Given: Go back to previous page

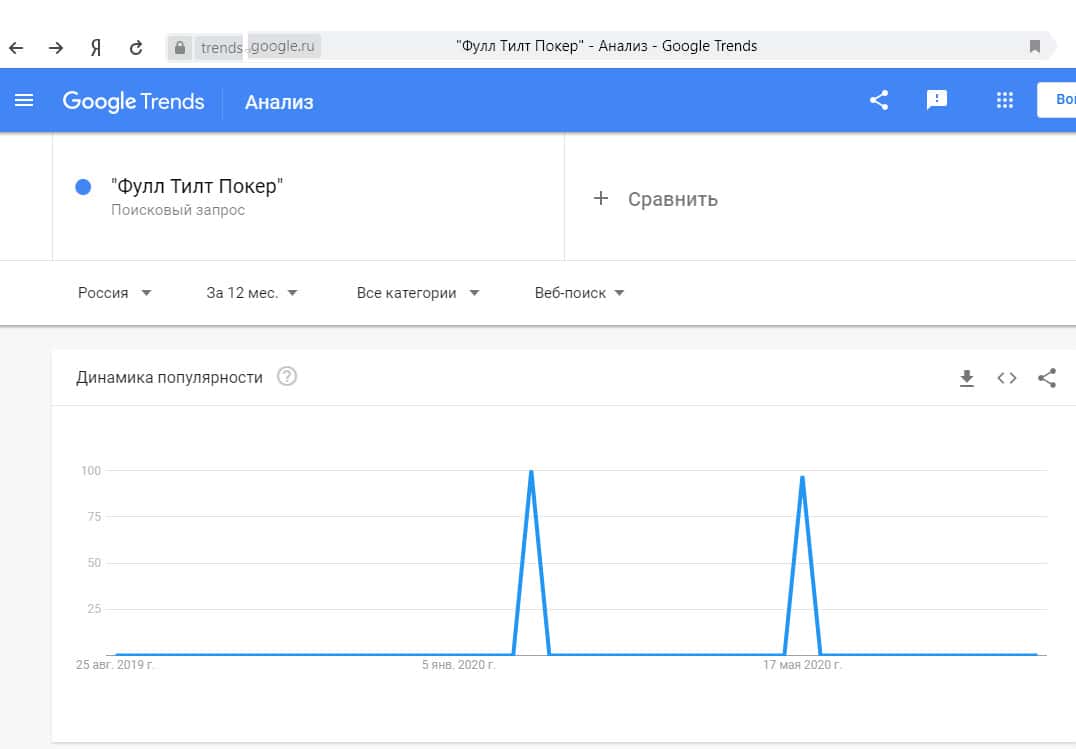Looking at the screenshot, I should [x=17, y=47].
